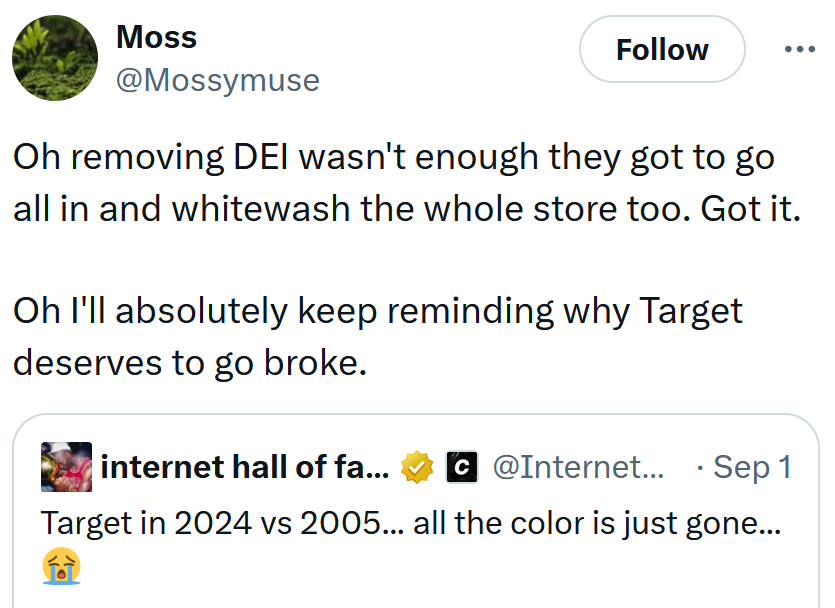
Task: Click the truncated @Internet handle
Action: tap(577, 466)
